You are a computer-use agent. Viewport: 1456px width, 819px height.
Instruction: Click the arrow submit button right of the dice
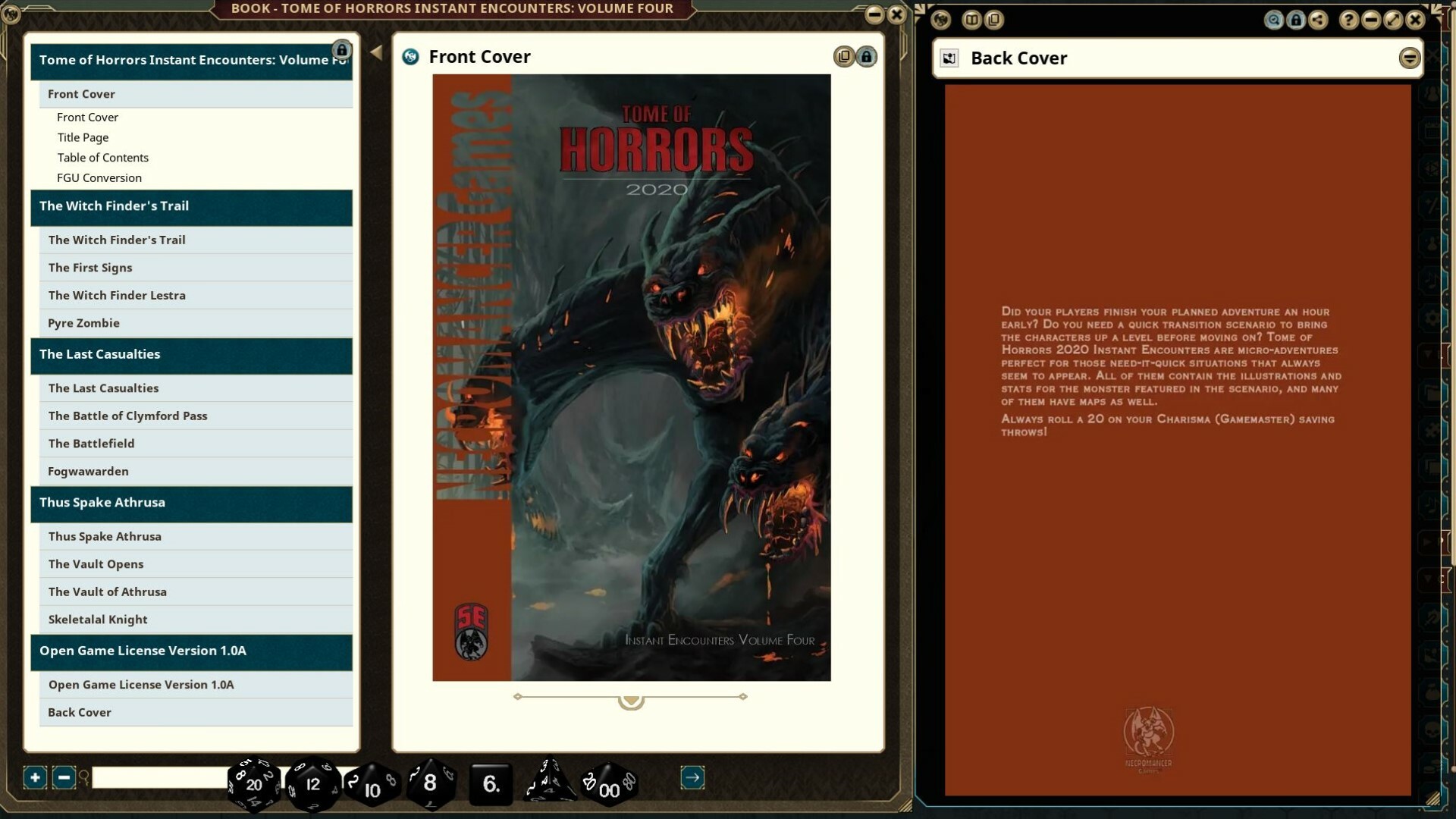click(x=692, y=777)
